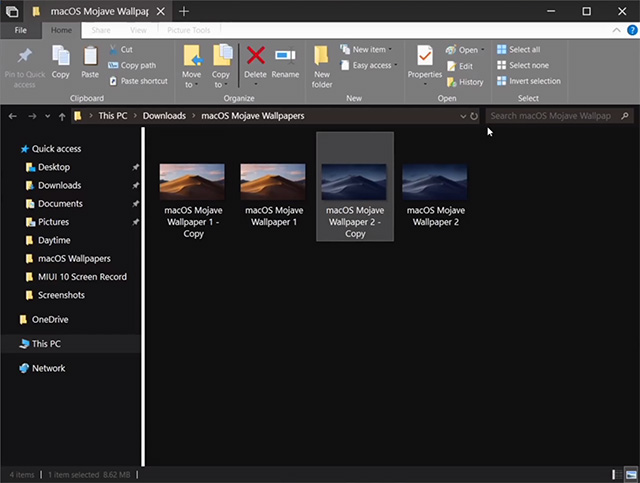This screenshot has width=640, height=483.
Task: Open the File menu
Action: pyautogui.click(x=20, y=30)
